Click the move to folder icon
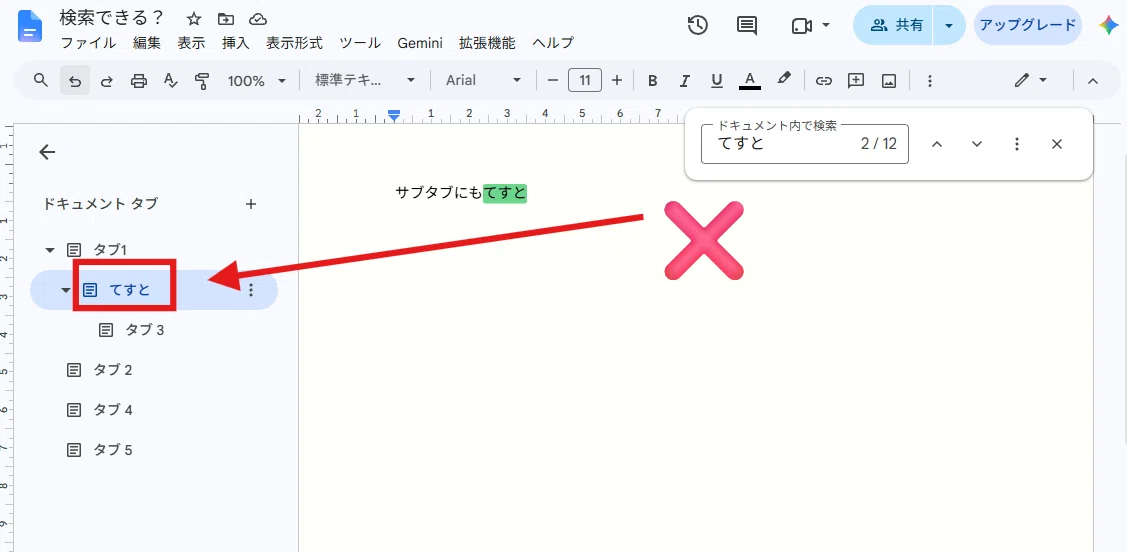Image resolution: width=1127 pixels, height=552 pixels. (226, 19)
